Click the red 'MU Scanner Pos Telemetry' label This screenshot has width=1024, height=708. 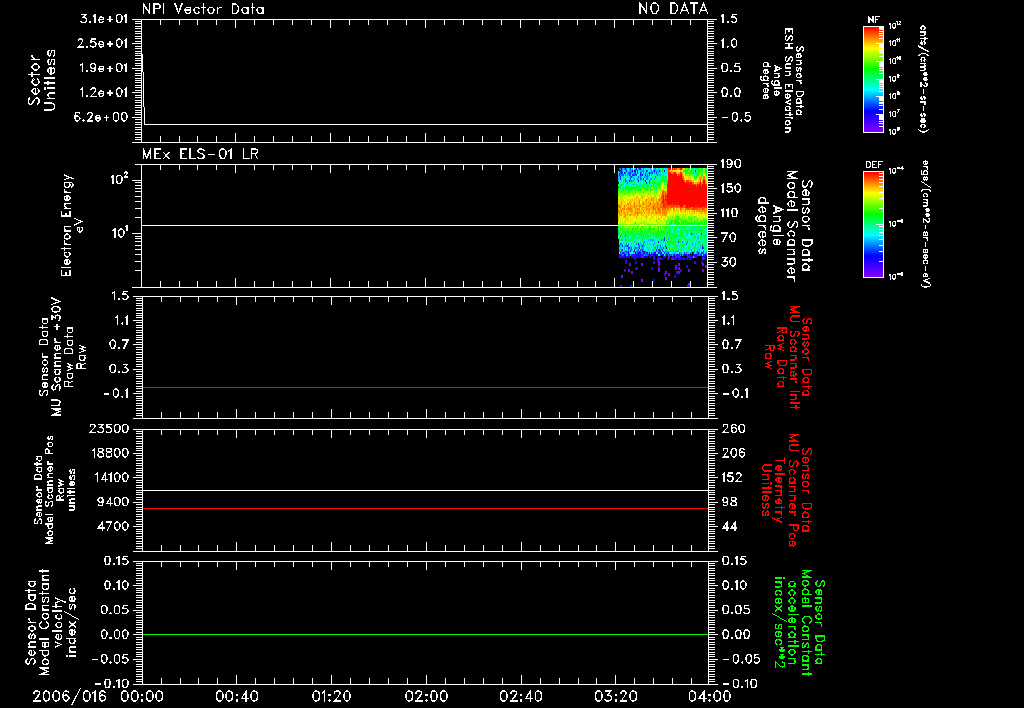[x=787, y=490]
